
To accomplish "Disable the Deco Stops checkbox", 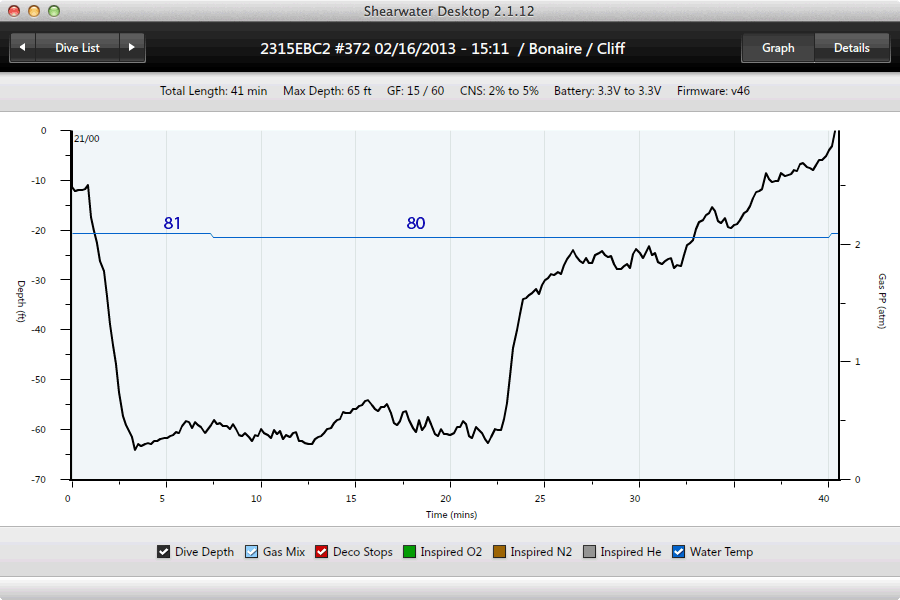I will point(322,552).
